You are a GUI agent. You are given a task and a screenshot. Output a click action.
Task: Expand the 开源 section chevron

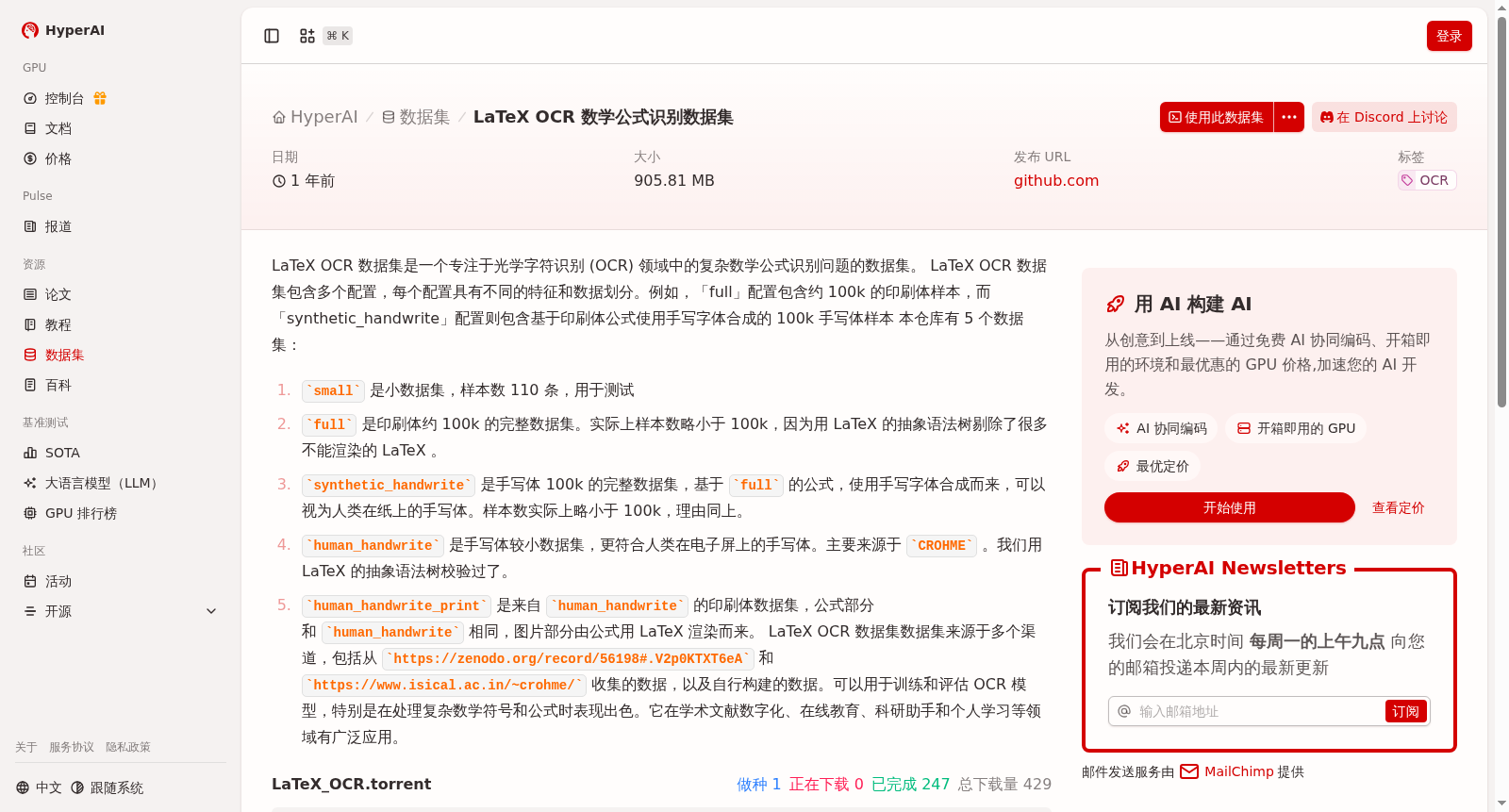click(211, 611)
